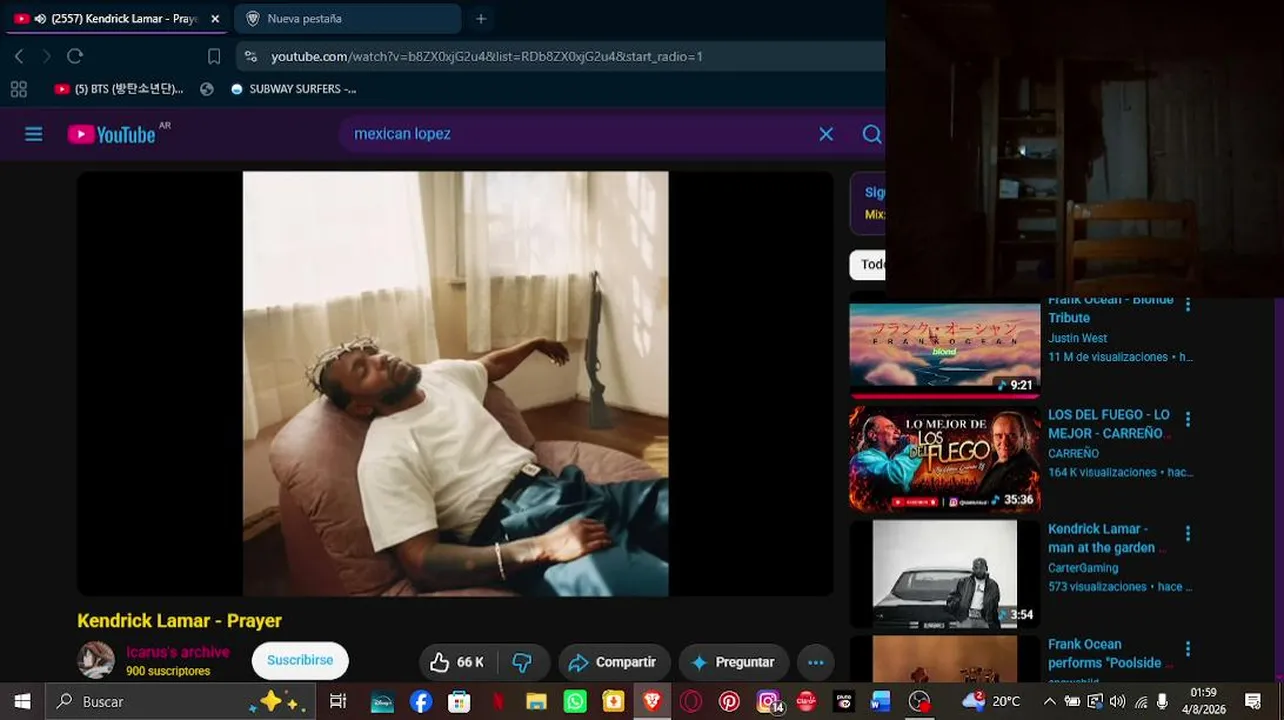Open site settings icon in address bar

[251, 56]
